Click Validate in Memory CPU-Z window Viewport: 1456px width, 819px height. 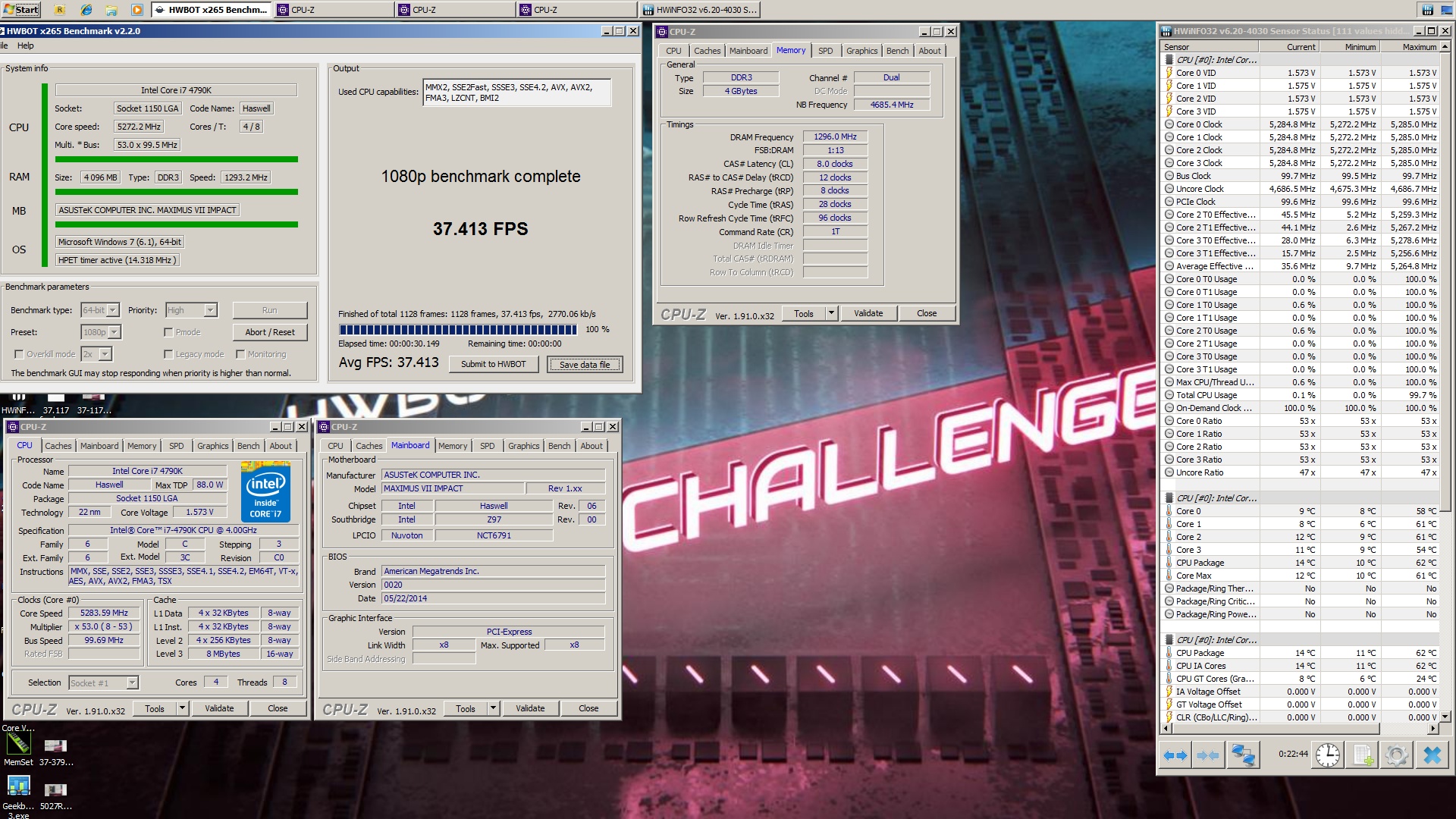coord(868,313)
